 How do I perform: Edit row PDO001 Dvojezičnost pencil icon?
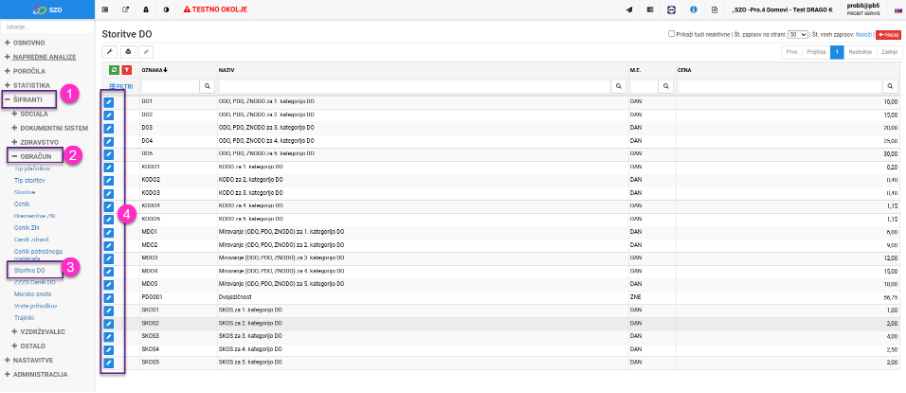109,298
